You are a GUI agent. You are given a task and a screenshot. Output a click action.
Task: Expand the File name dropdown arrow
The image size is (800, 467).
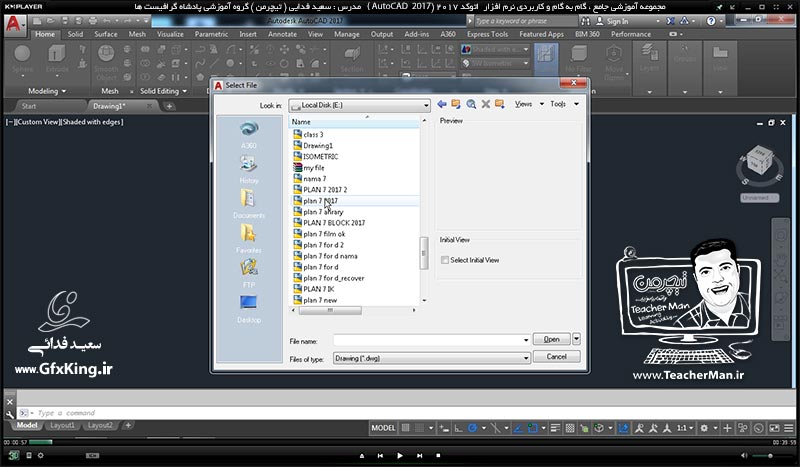click(526, 340)
